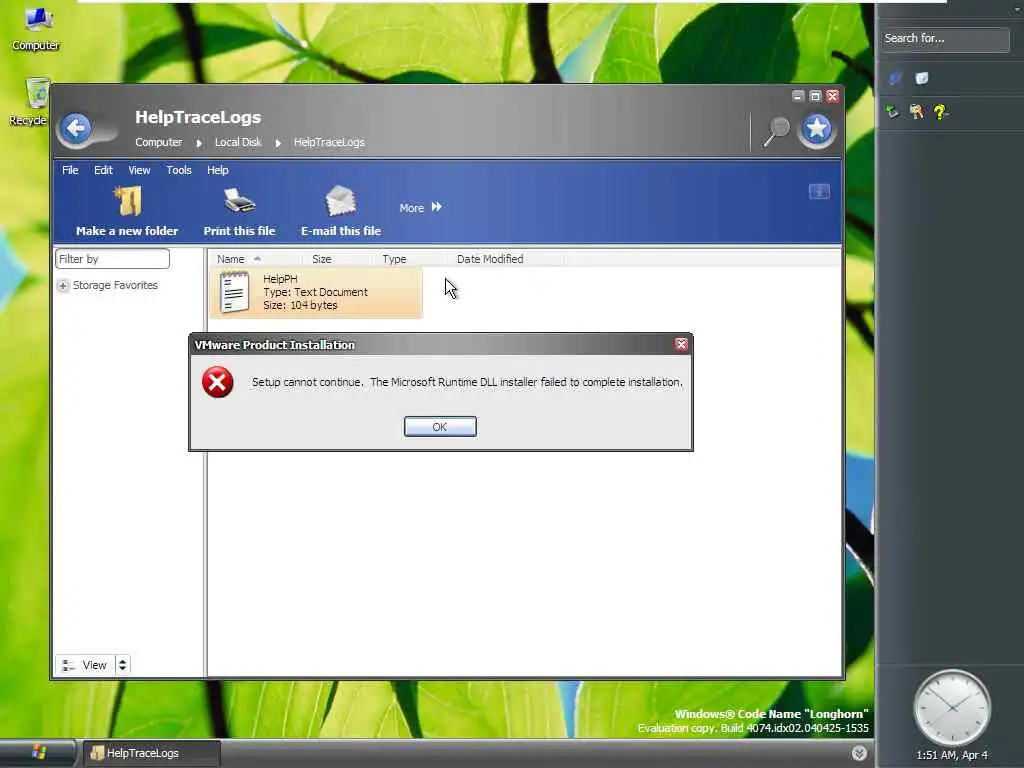
Task: Click Computer in the breadcrumb path
Action: [x=159, y=142]
